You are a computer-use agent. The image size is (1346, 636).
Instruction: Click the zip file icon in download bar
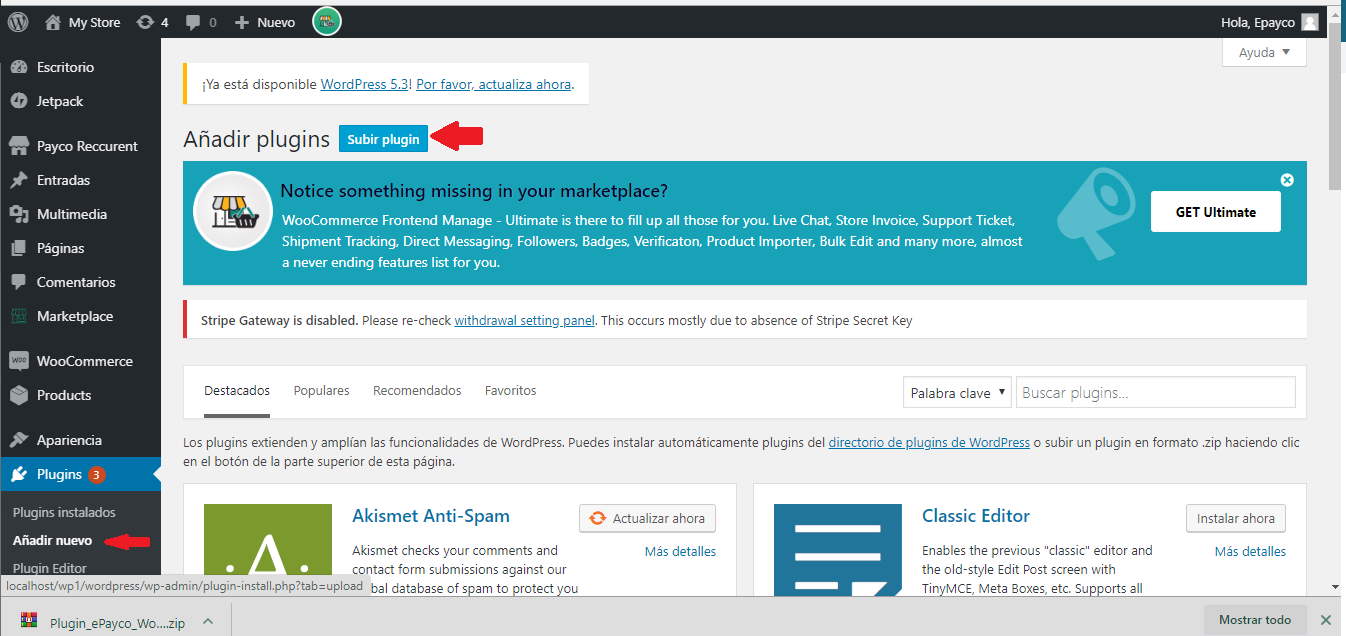click(30, 621)
